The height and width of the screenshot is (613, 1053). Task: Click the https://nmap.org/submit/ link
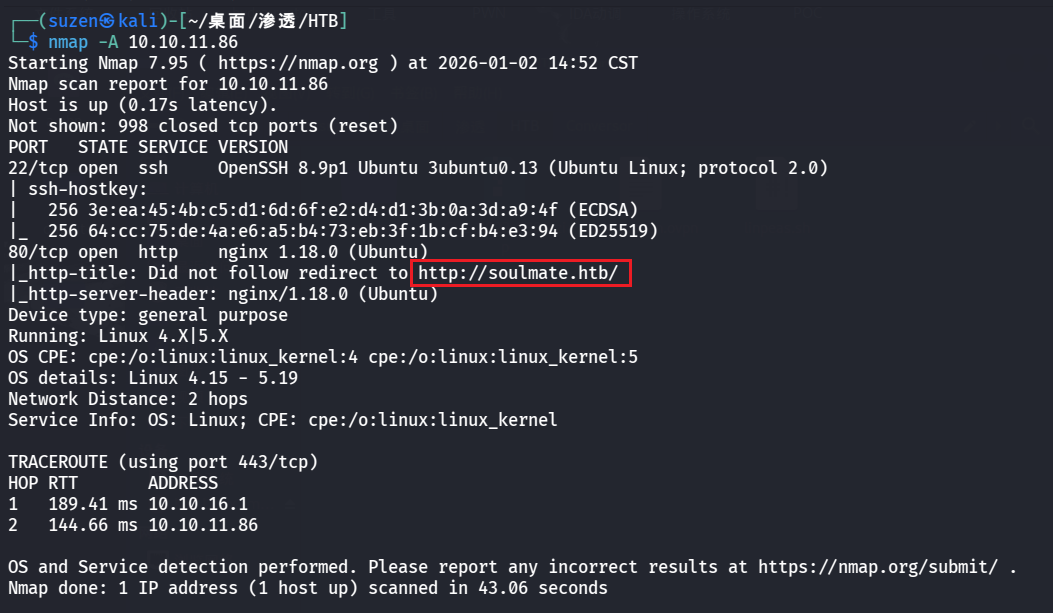tap(877, 566)
